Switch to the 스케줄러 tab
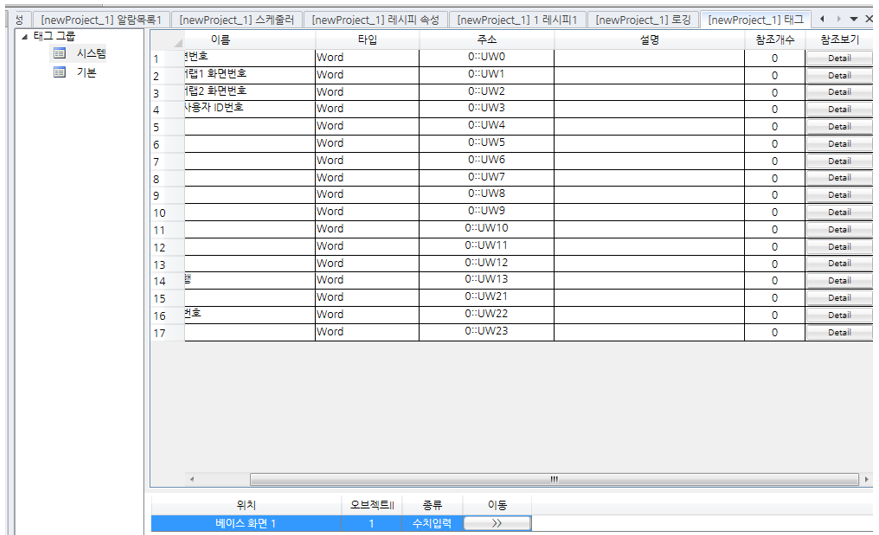This screenshot has width=879, height=535. click(236, 20)
